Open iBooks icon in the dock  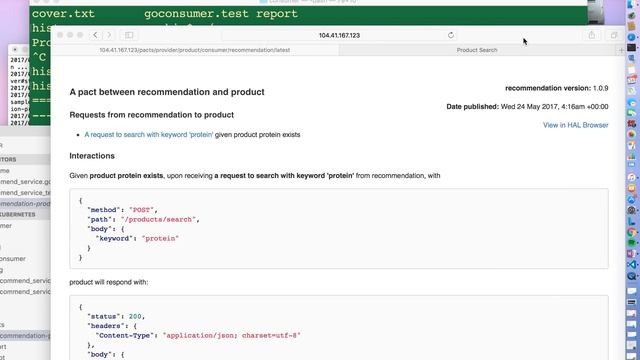click(x=631, y=188)
